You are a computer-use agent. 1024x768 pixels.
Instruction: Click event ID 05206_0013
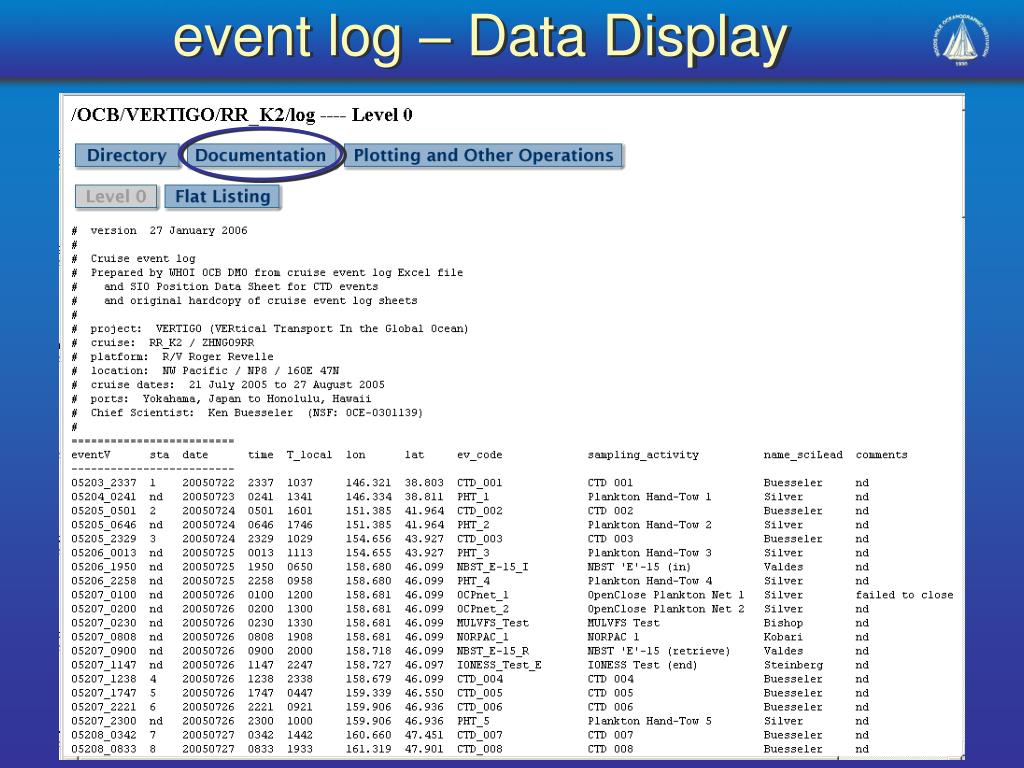tap(104, 553)
